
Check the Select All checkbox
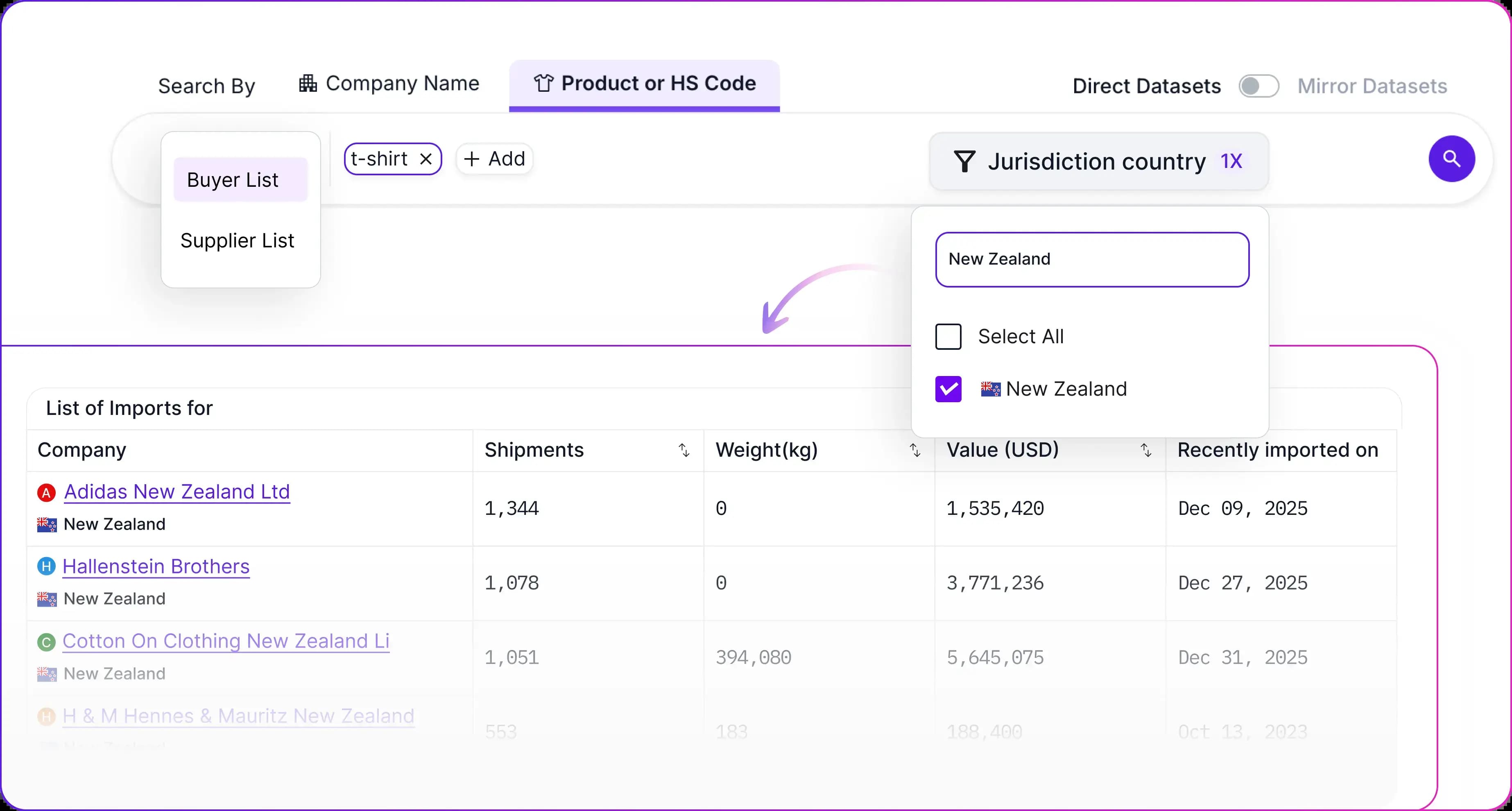point(948,337)
